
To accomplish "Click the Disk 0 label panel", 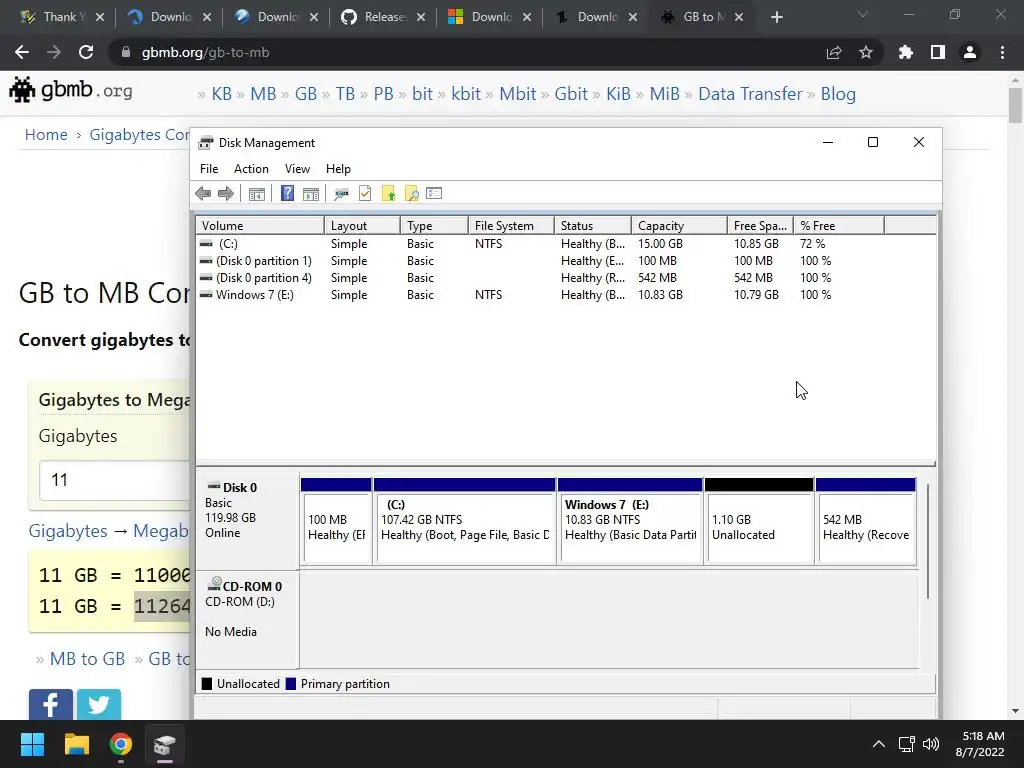I will point(248,521).
